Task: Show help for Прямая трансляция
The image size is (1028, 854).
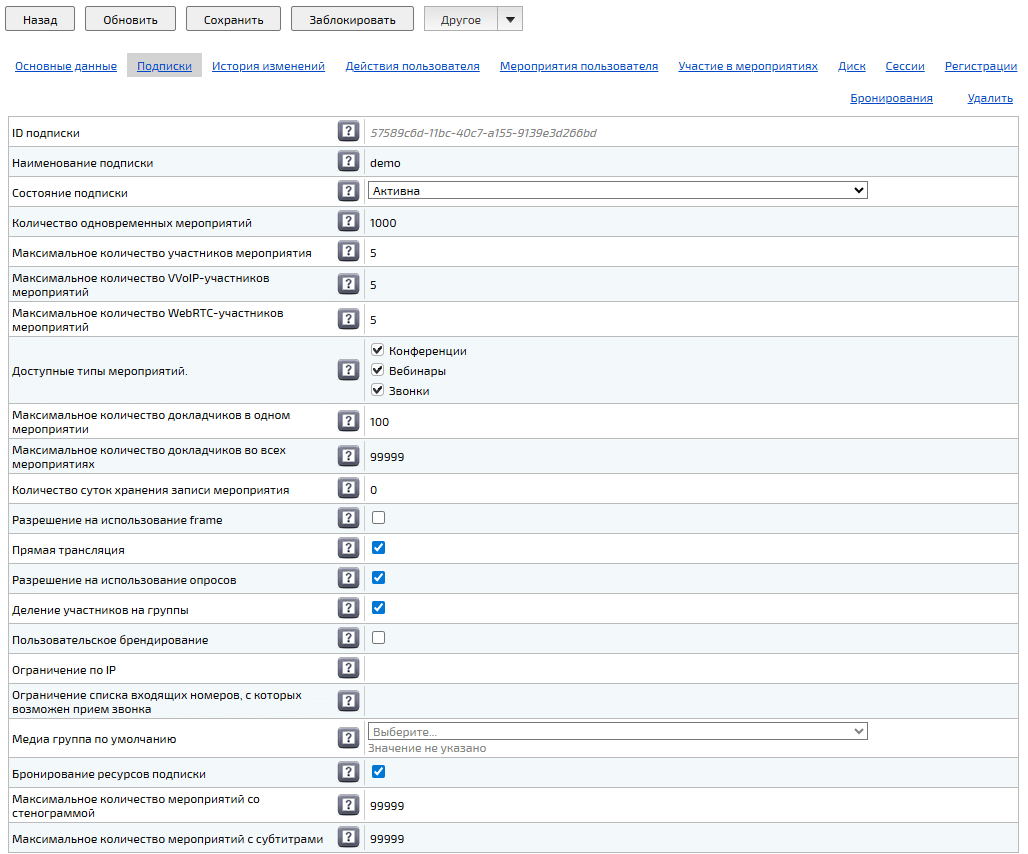Action: (x=348, y=548)
